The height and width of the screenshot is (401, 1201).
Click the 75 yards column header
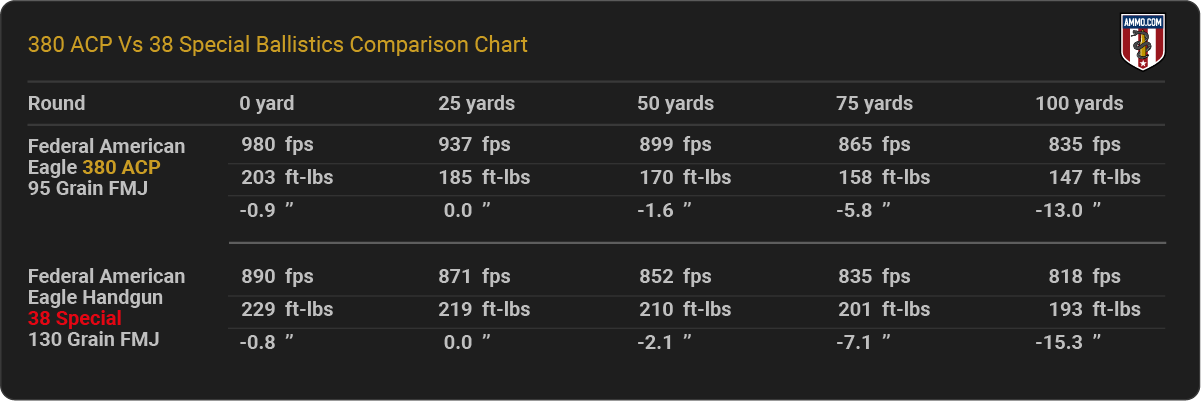point(874,103)
